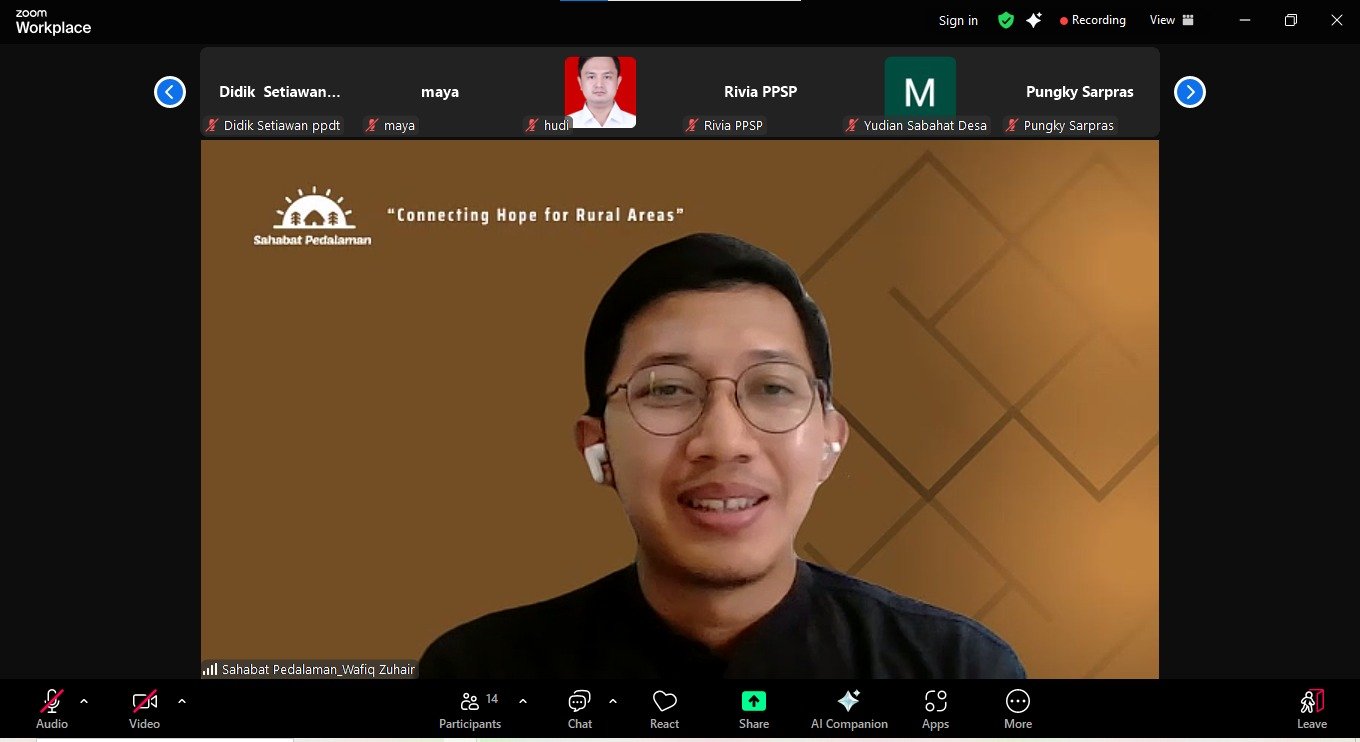This screenshot has height=742, width=1360.
Task: Start camera with the Video button
Action: (145, 710)
